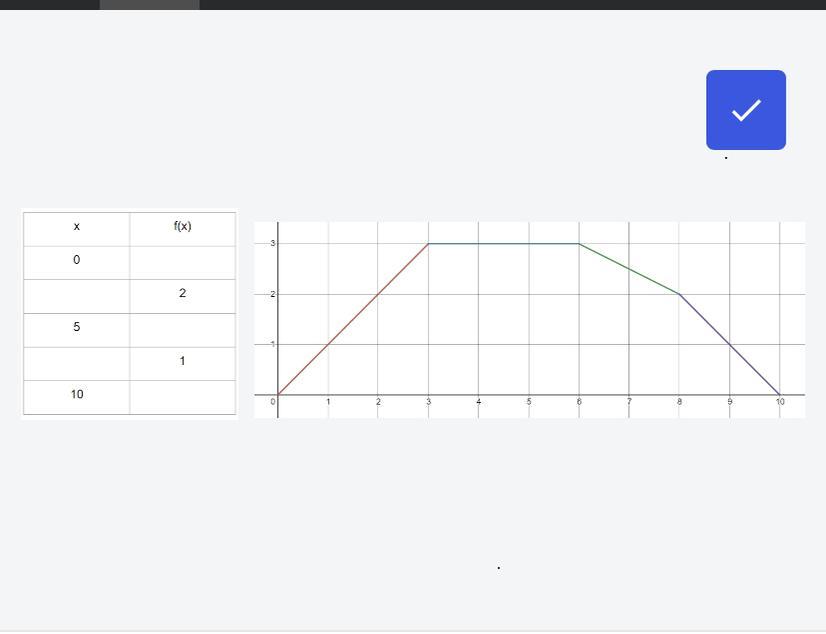This screenshot has height=634, width=826.
Task: Select the x column header cell
Action: (x=77, y=227)
